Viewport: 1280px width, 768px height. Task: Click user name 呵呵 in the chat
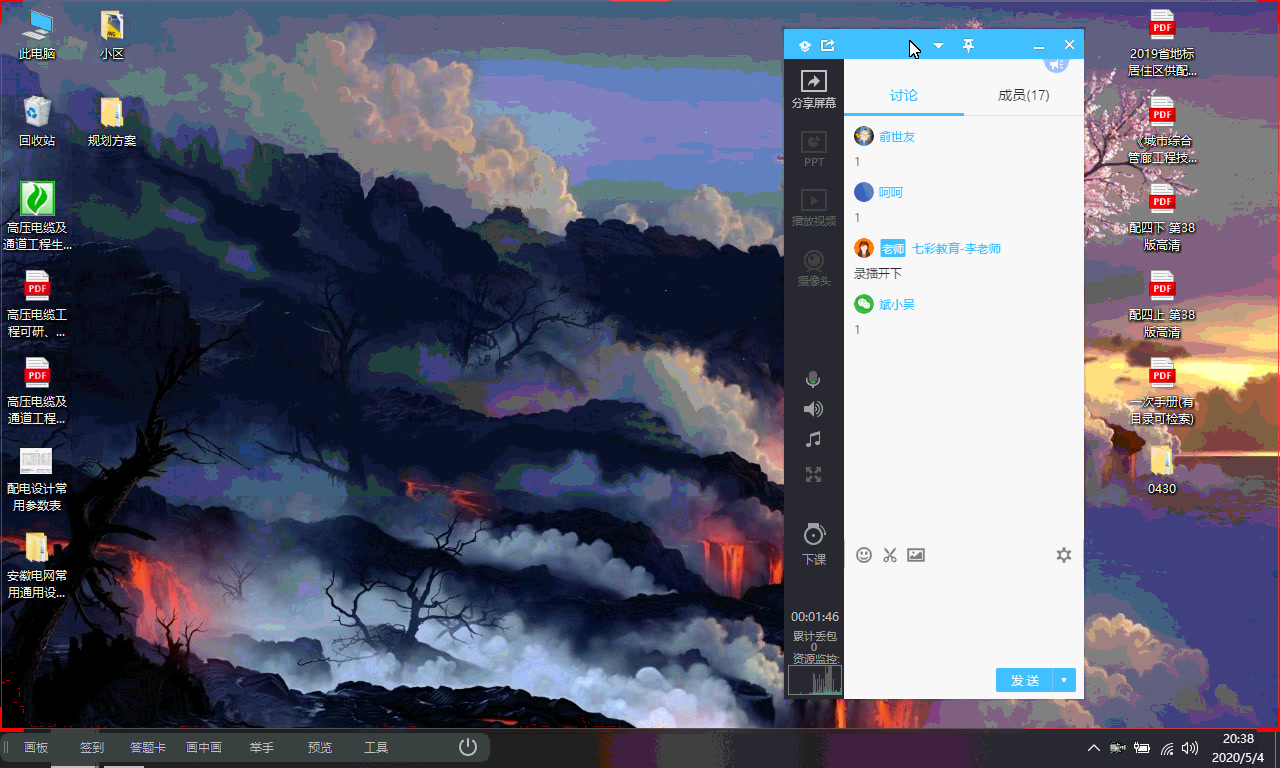[x=890, y=192]
